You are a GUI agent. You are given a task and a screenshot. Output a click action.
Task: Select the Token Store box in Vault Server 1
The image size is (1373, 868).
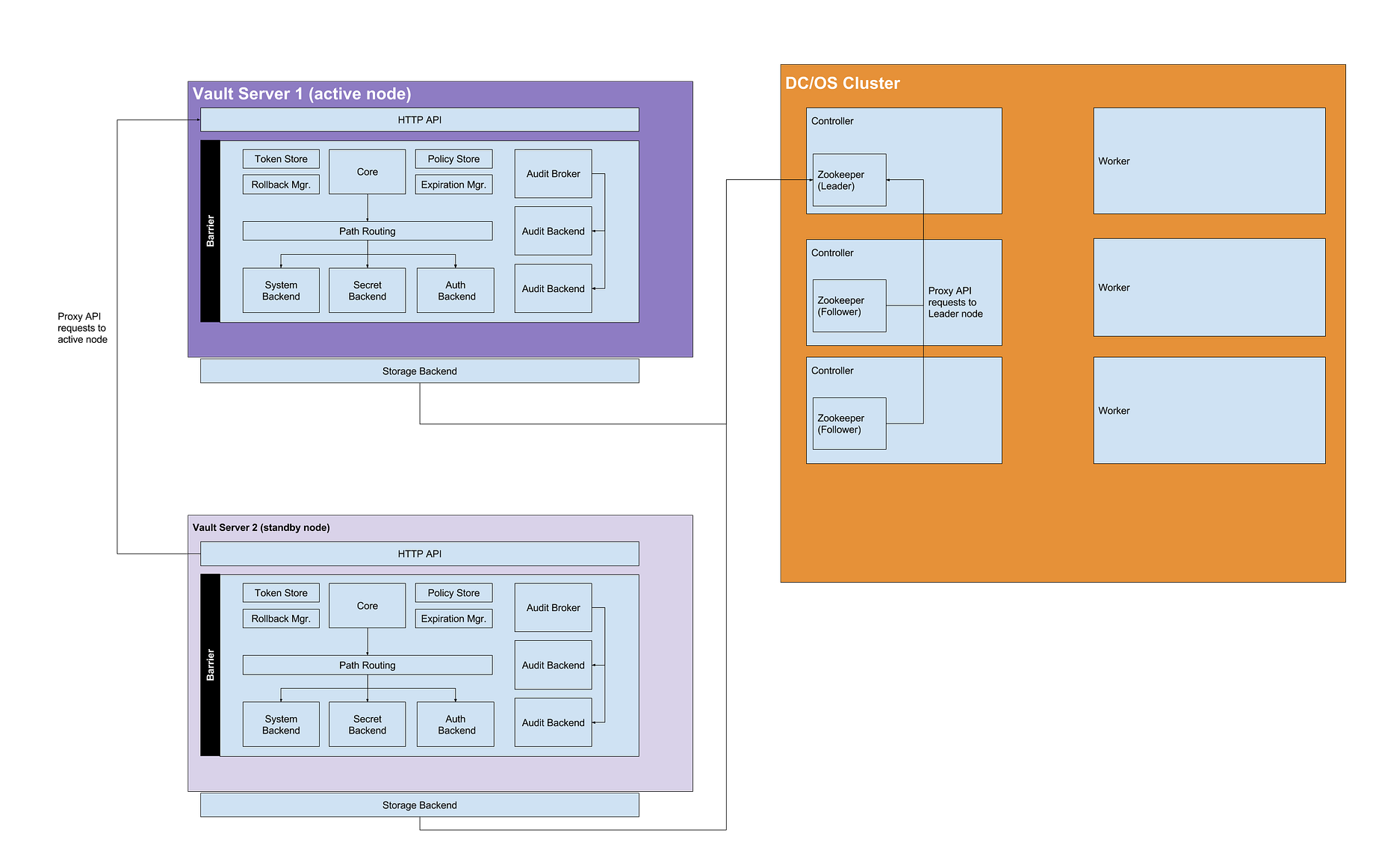[x=281, y=159]
